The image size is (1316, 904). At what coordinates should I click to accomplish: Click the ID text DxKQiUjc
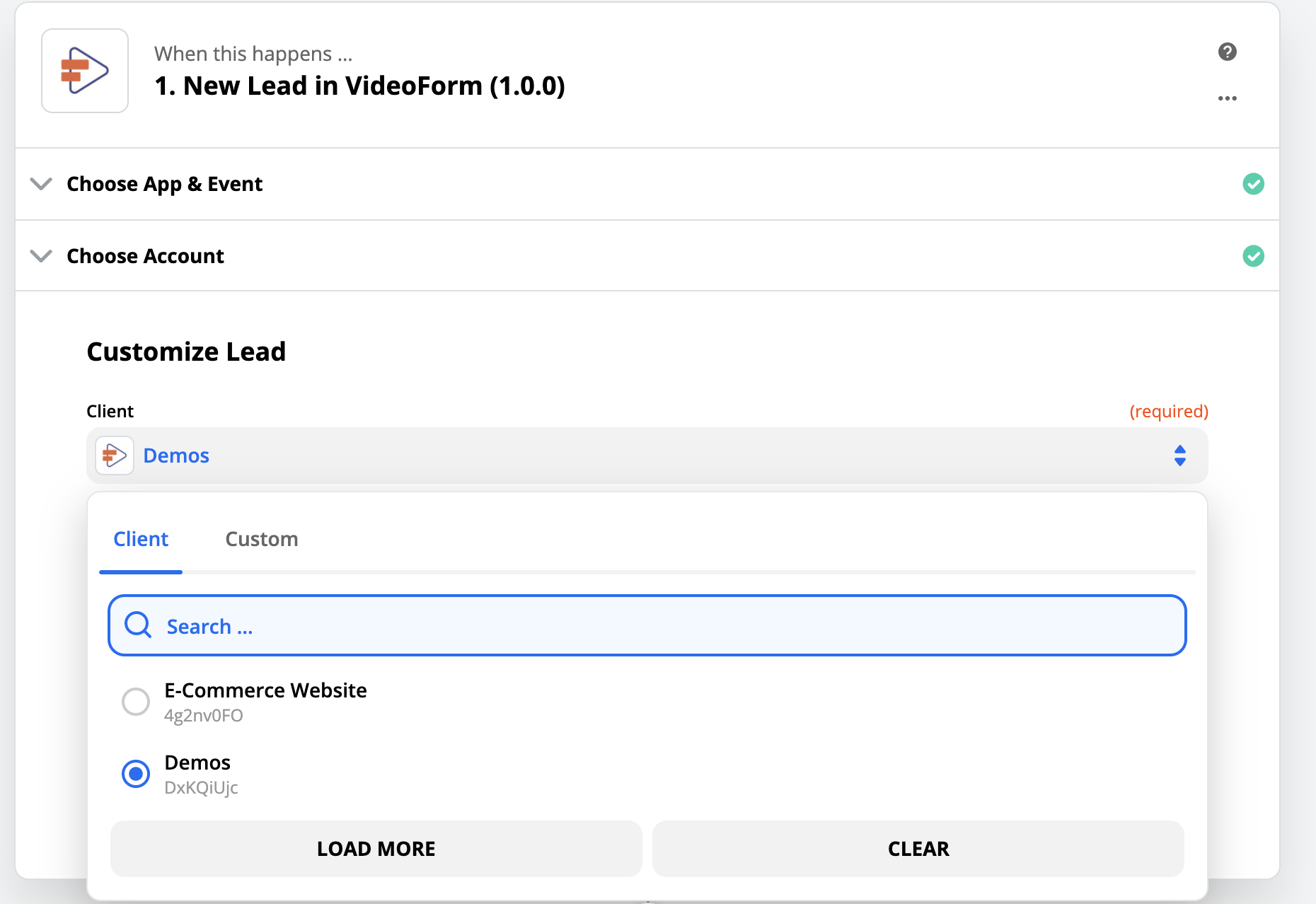pyautogui.click(x=201, y=787)
